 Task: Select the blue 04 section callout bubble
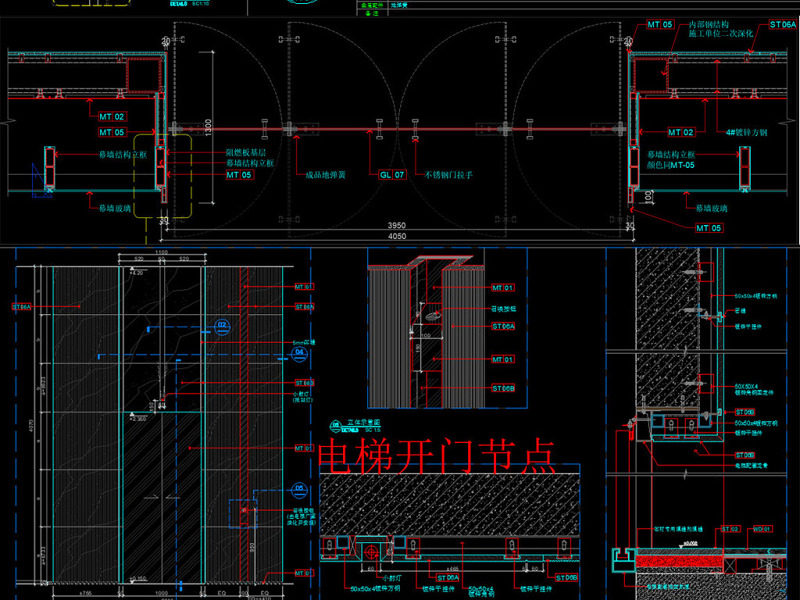pos(299,355)
